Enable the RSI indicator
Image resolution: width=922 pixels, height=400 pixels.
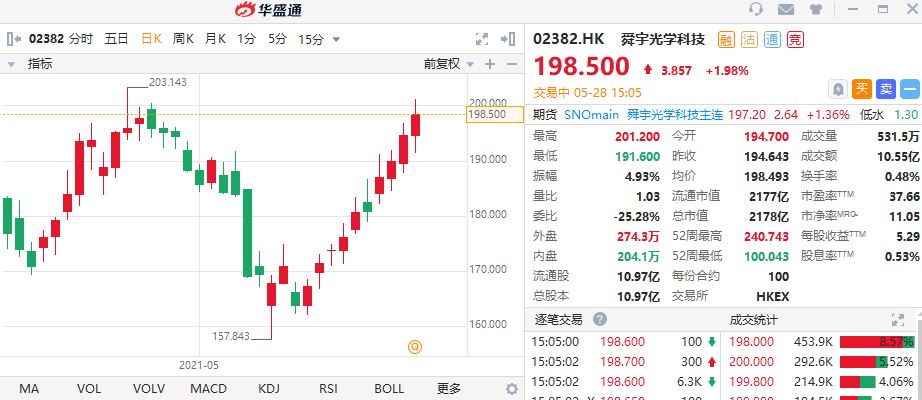coord(328,389)
